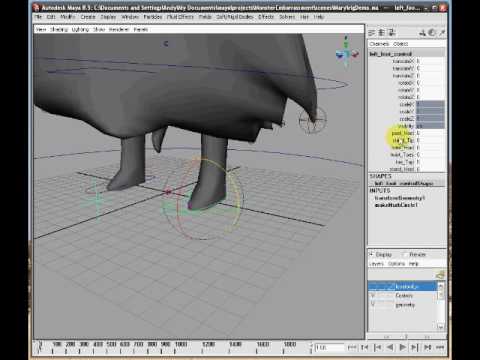Open the viewport View menu
The height and width of the screenshot is (360, 480).
41,29
